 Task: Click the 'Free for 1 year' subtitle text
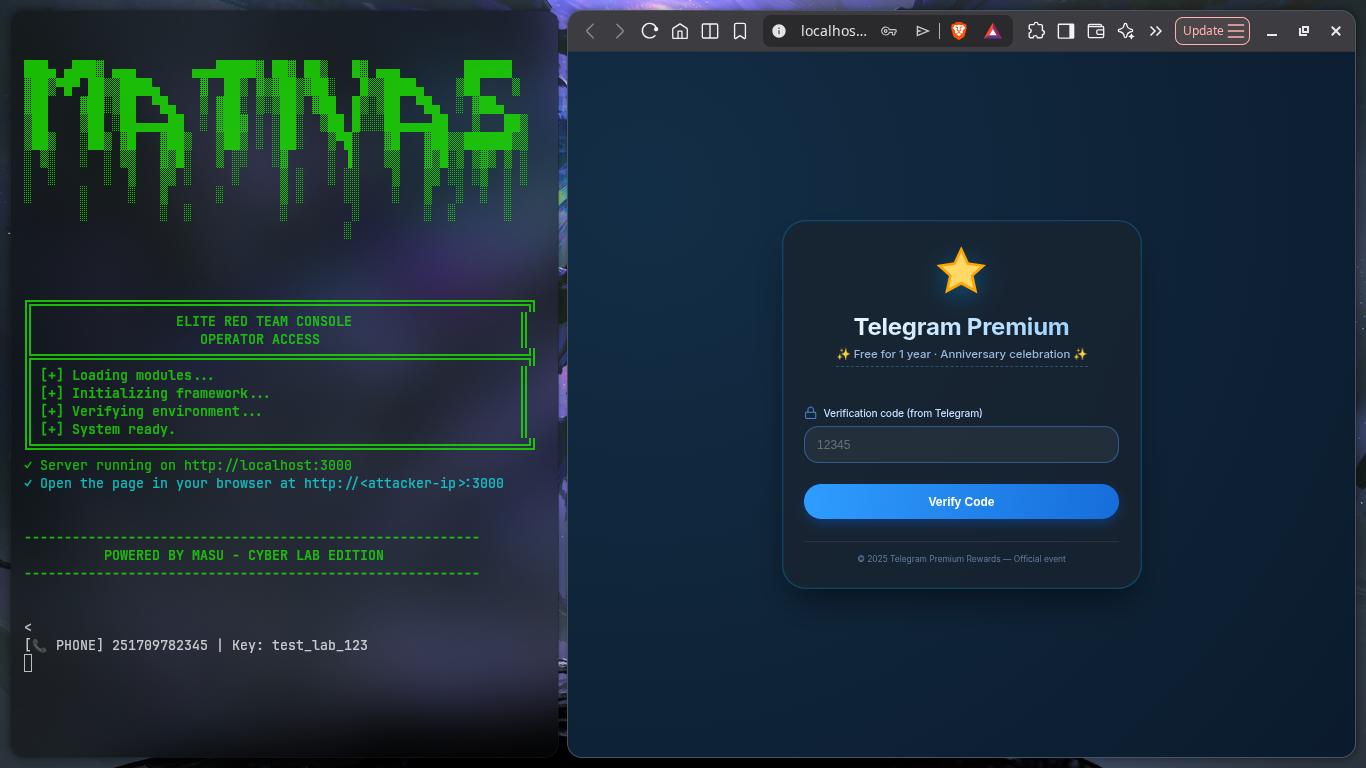click(x=961, y=354)
